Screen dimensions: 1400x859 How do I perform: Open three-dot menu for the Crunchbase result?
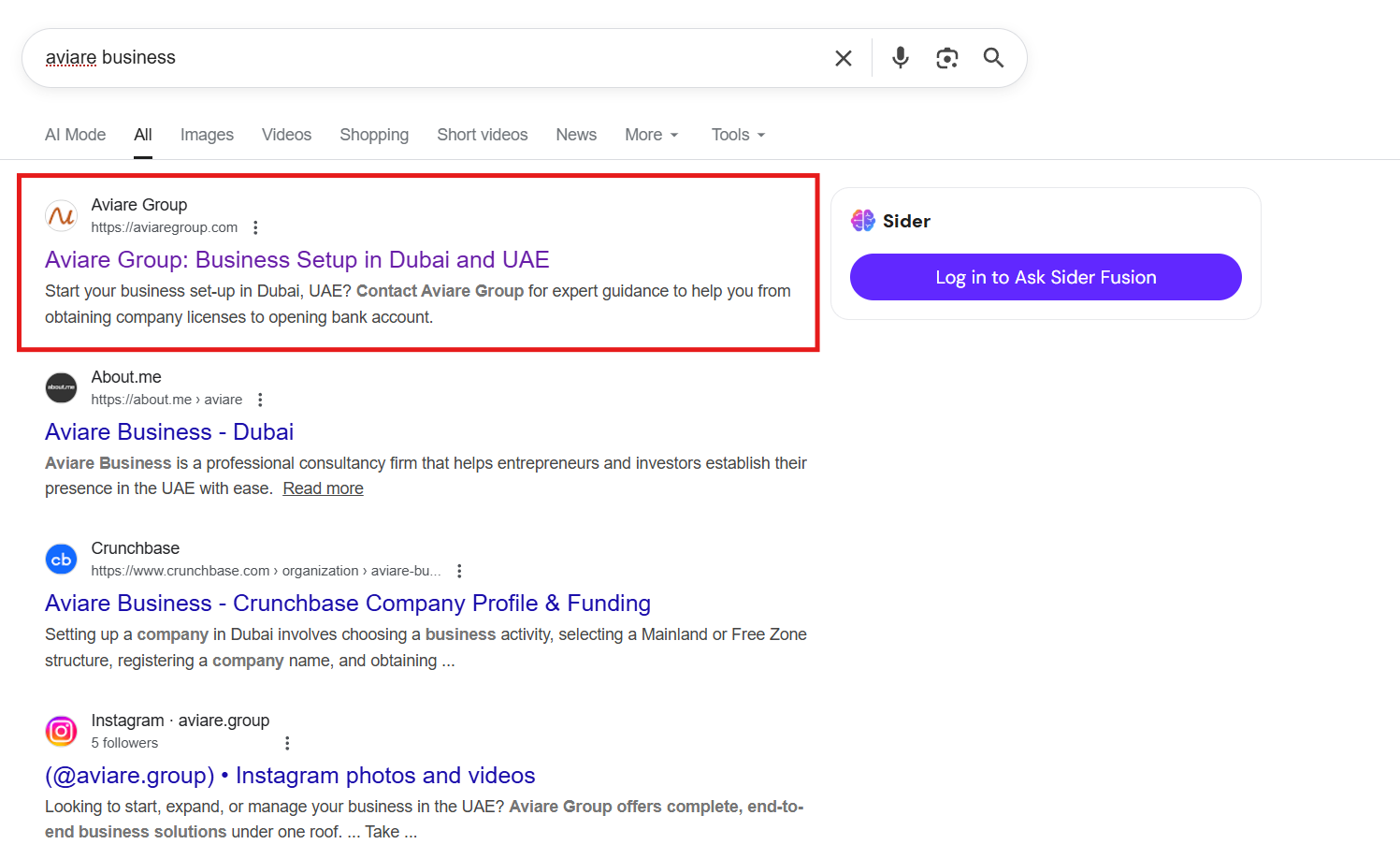[x=459, y=571]
